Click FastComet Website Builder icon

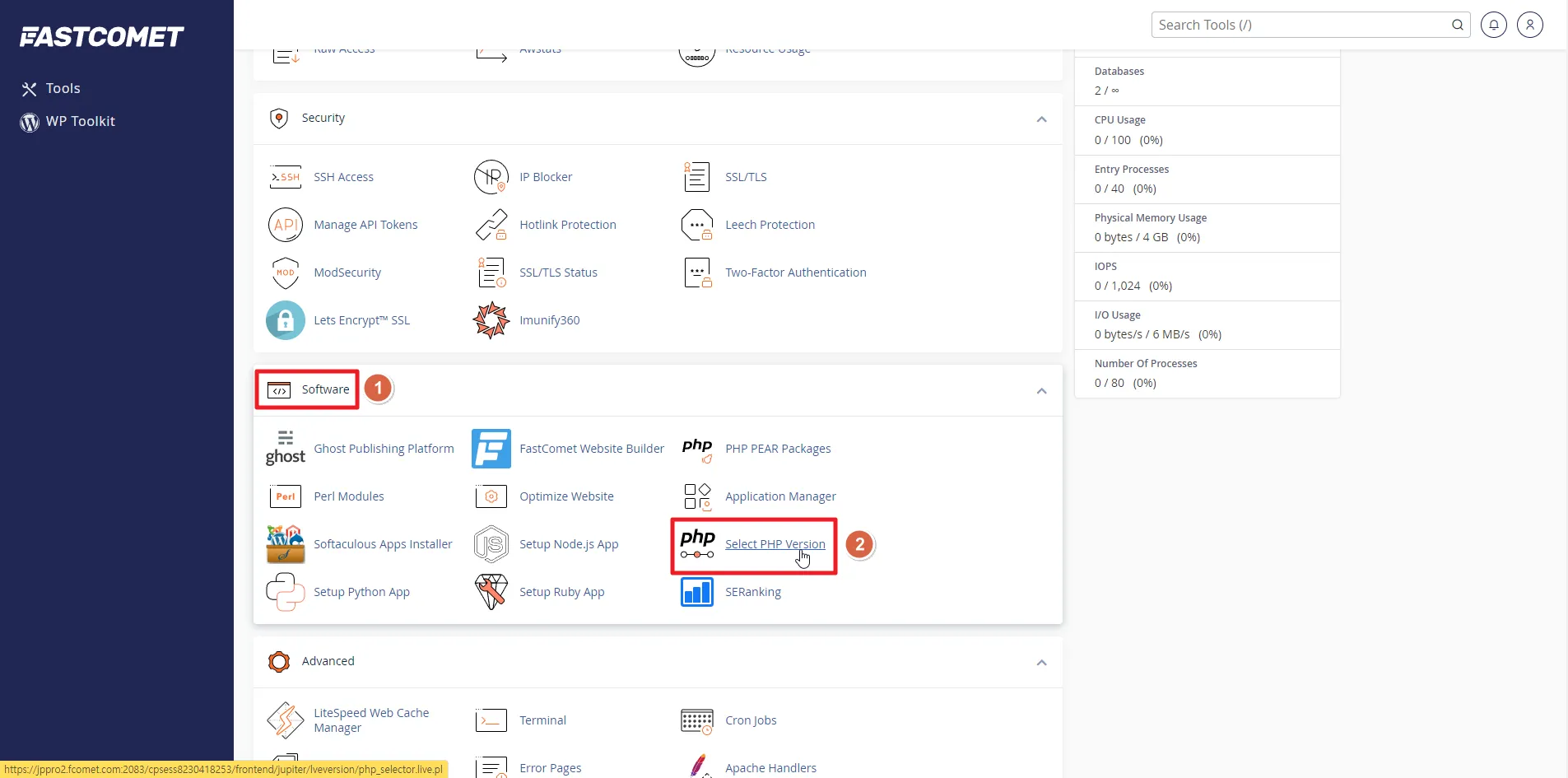tap(491, 449)
